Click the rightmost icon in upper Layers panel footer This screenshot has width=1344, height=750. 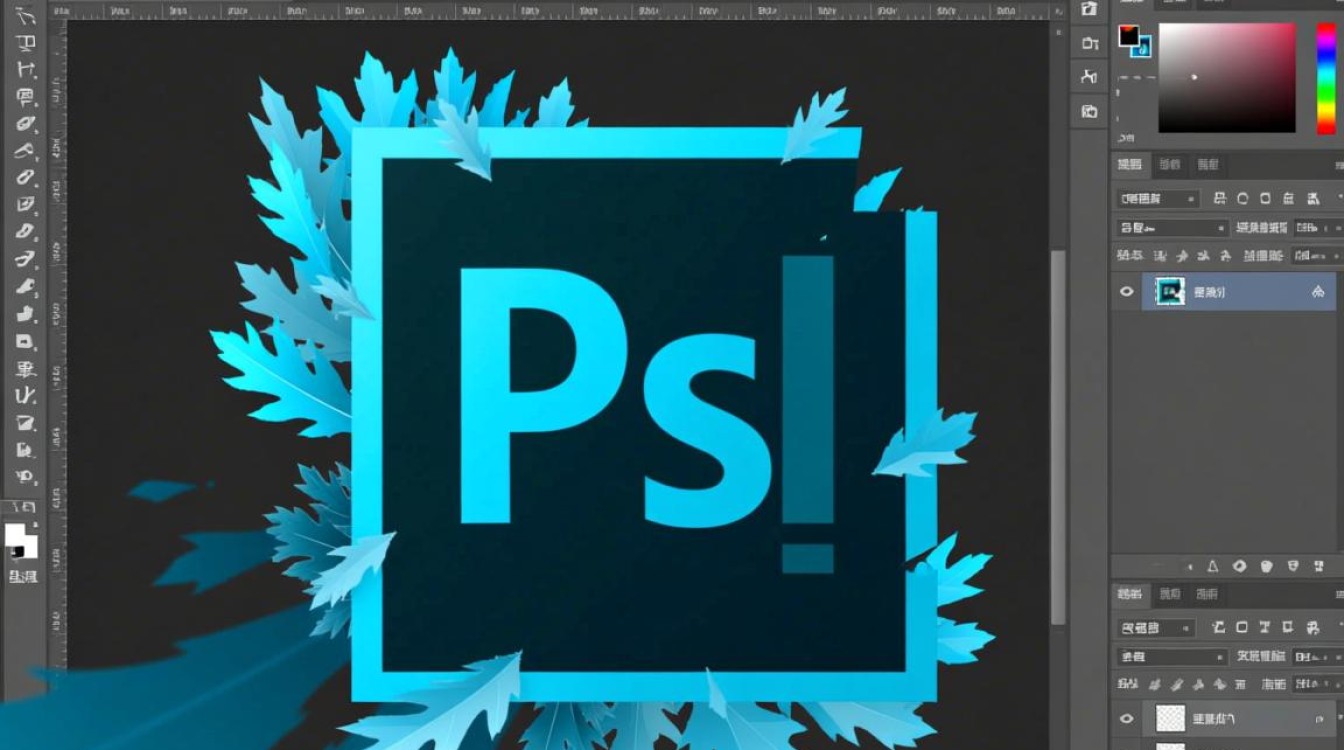1320,566
